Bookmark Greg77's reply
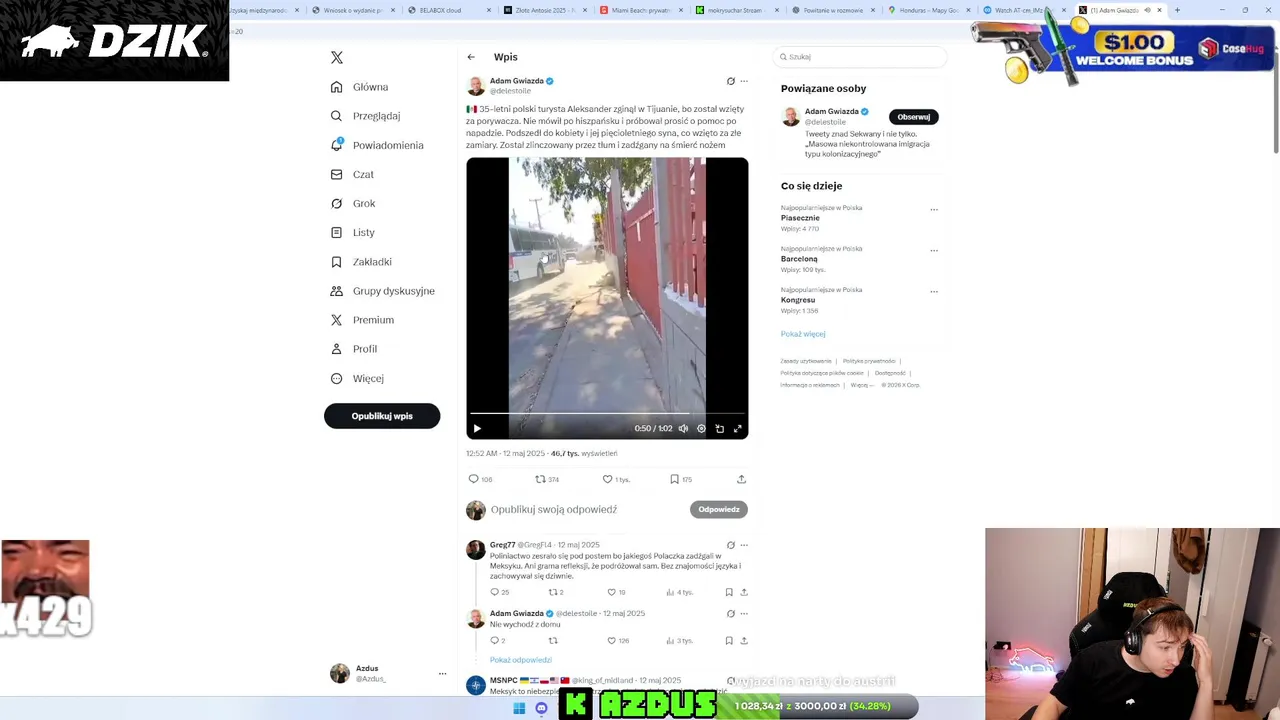The width and height of the screenshot is (1280, 720). point(729,592)
